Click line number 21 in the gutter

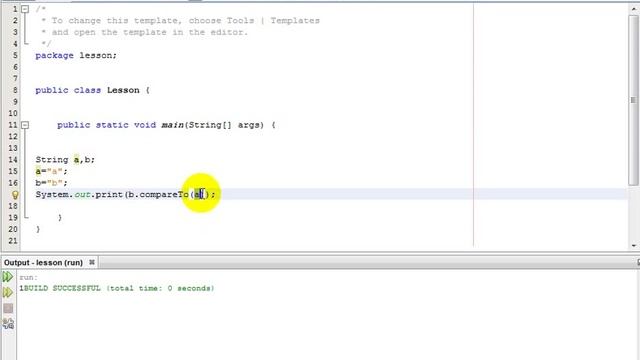click(13, 241)
